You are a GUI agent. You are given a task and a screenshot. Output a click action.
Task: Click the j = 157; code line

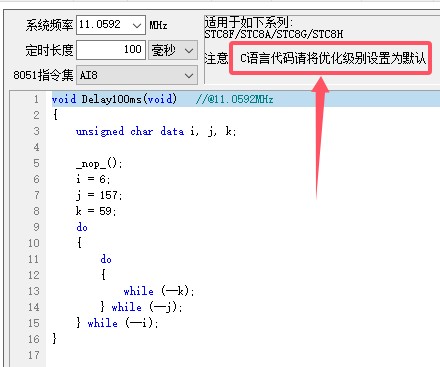point(99,195)
